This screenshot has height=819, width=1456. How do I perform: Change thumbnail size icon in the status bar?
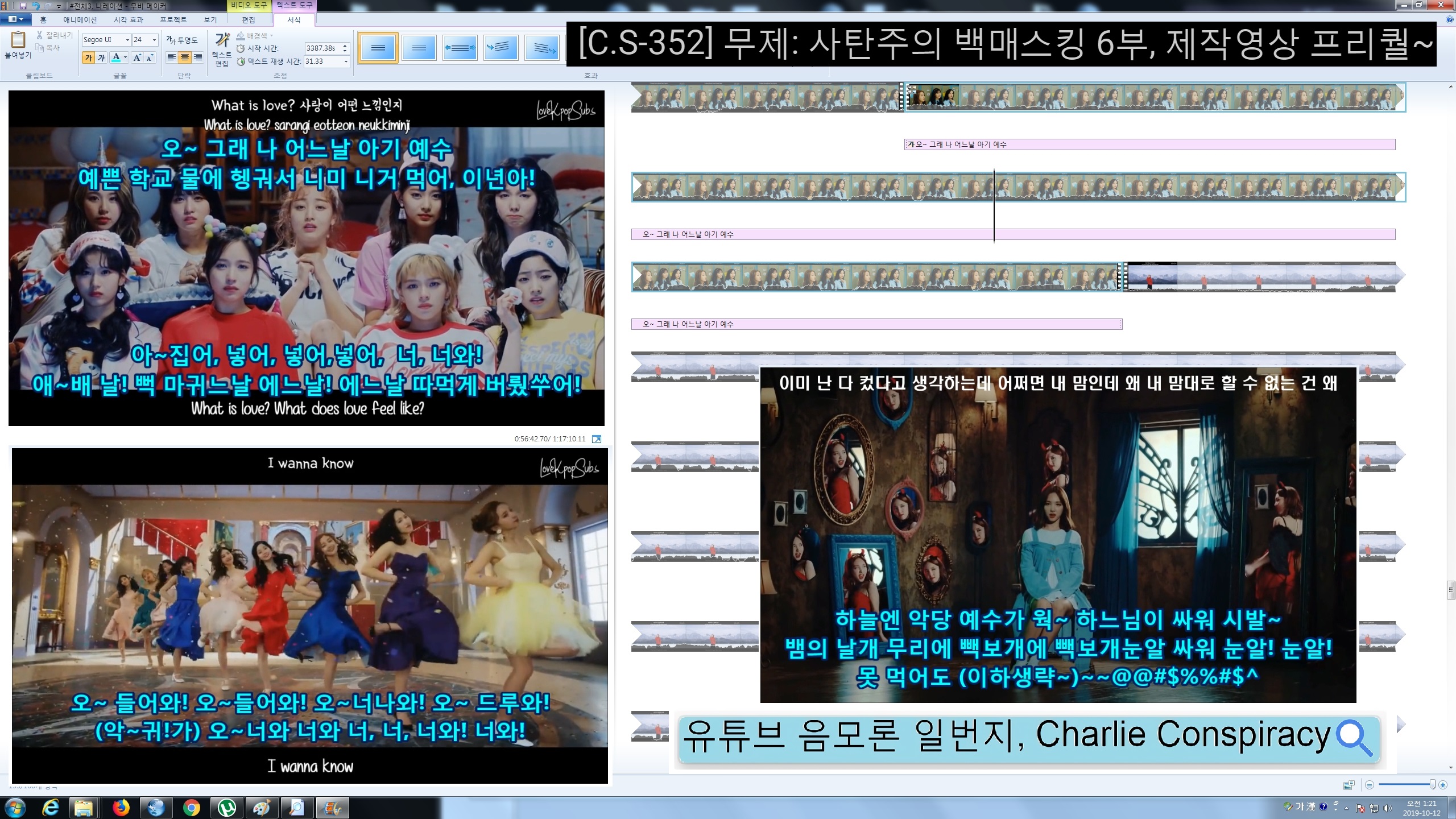[x=1349, y=785]
